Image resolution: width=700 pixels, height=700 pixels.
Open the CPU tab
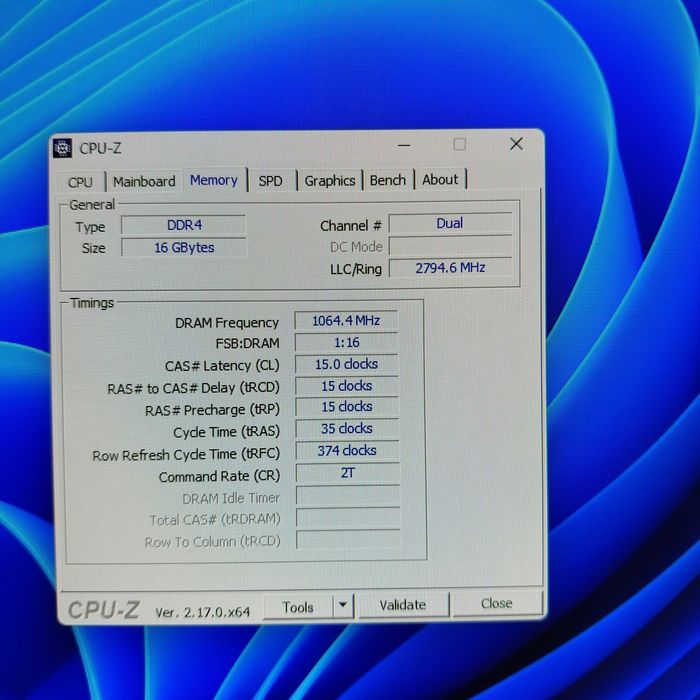(80, 182)
